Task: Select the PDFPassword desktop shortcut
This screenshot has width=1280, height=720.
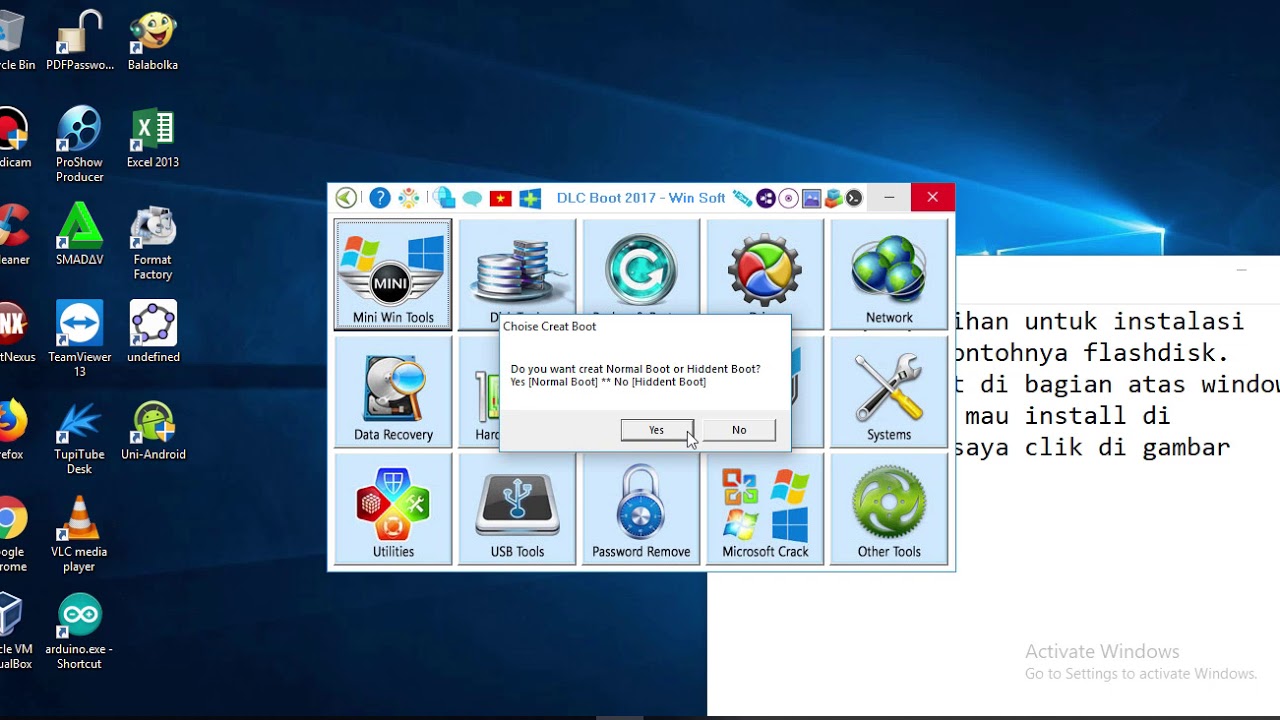Action: 80,41
